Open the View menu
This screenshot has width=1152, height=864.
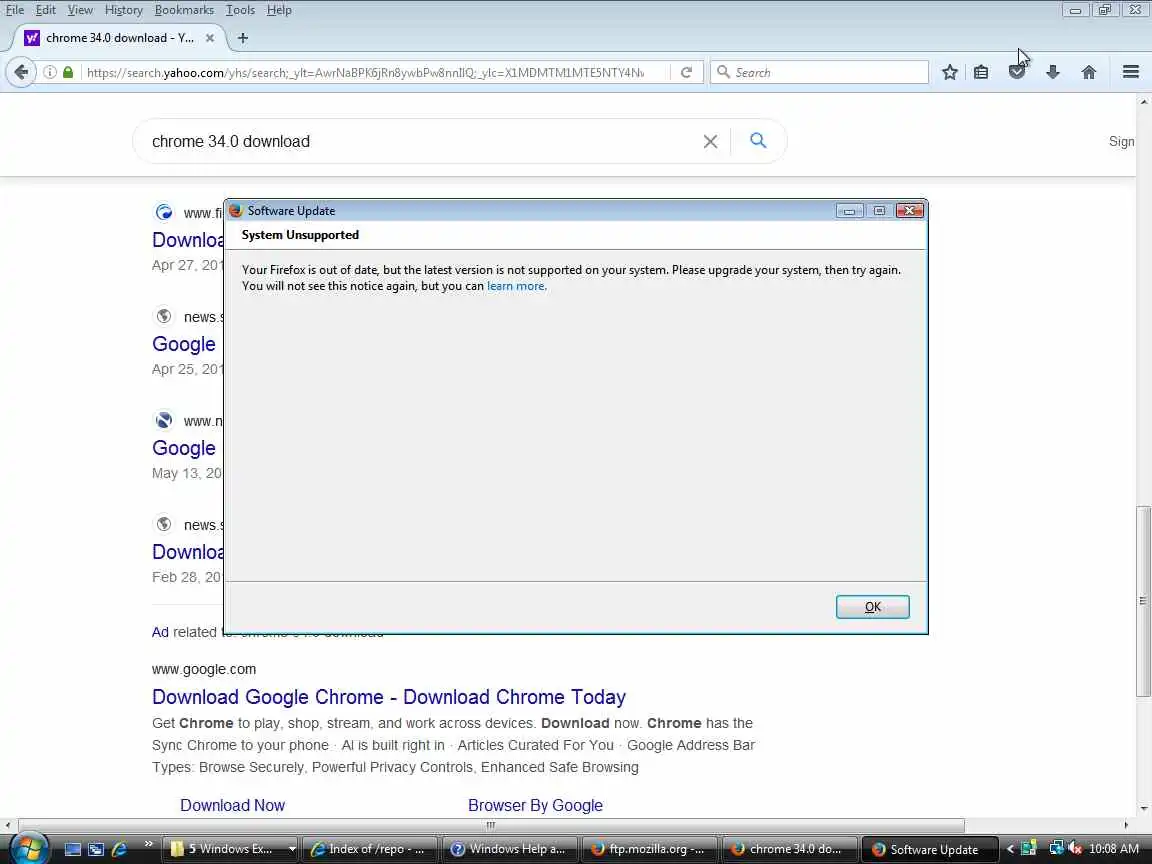(80, 10)
